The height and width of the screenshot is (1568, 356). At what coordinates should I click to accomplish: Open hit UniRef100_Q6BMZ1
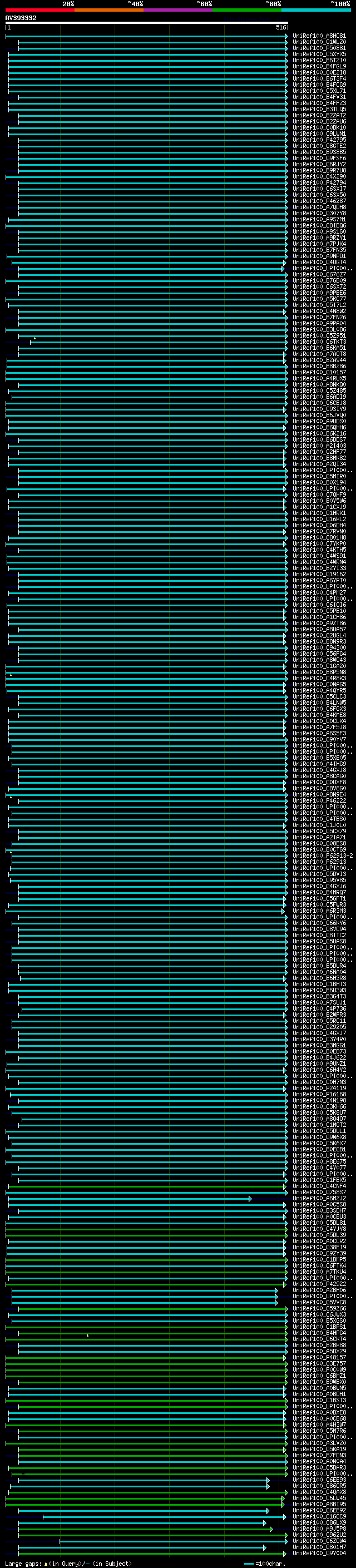tap(319, 1376)
